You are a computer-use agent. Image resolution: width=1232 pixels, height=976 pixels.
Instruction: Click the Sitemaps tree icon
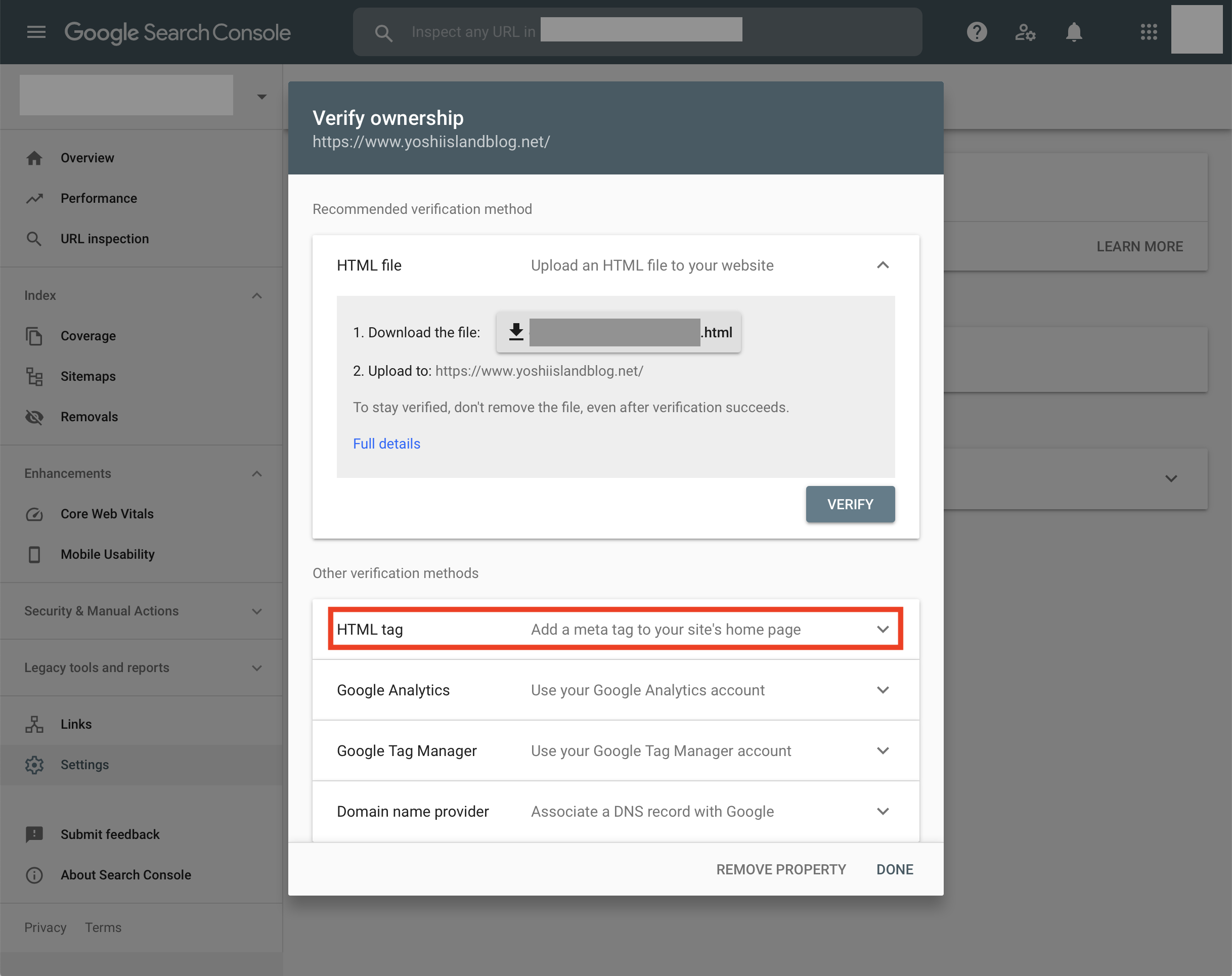tap(34, 377)
